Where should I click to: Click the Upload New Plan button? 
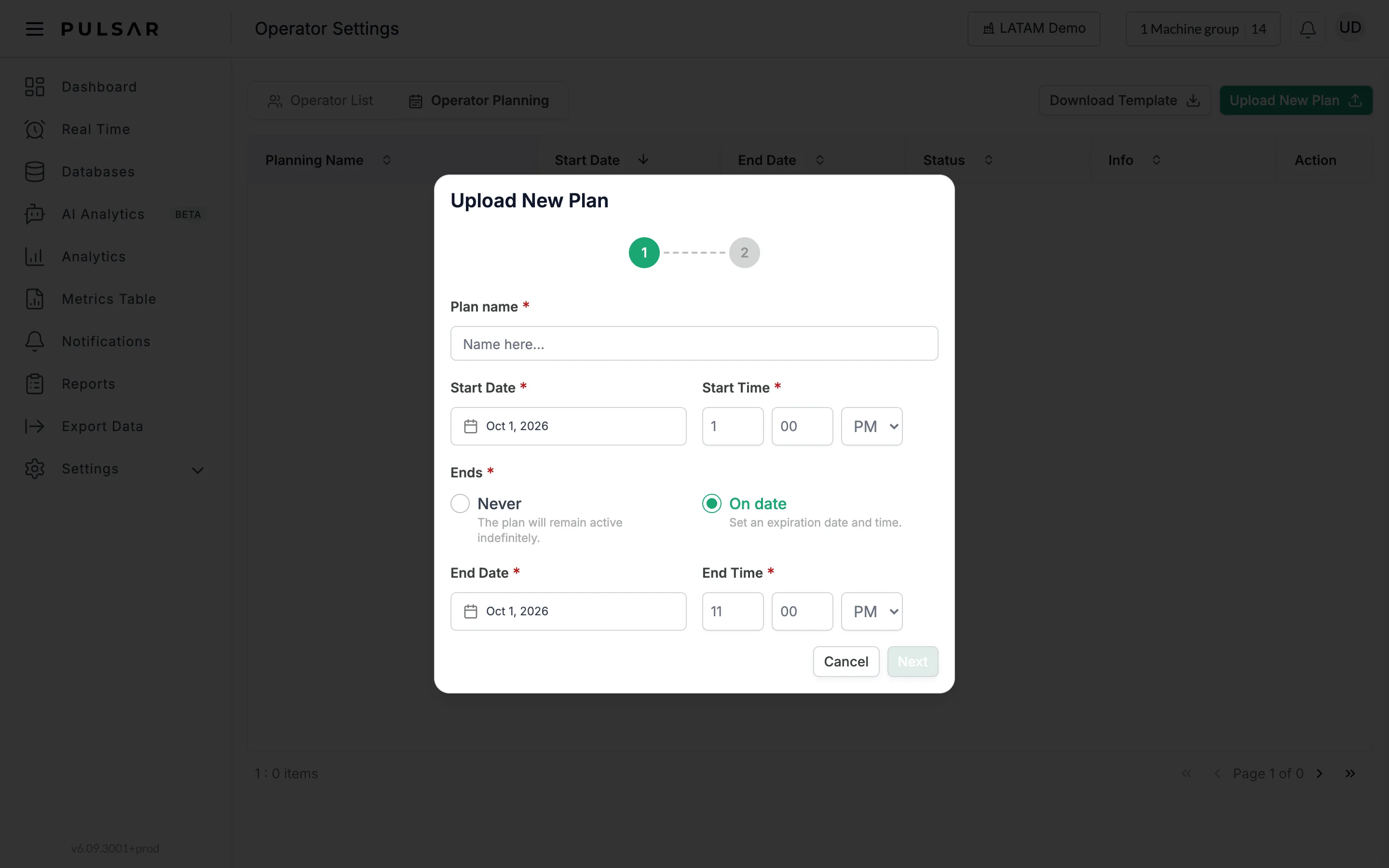(1296, 100)
